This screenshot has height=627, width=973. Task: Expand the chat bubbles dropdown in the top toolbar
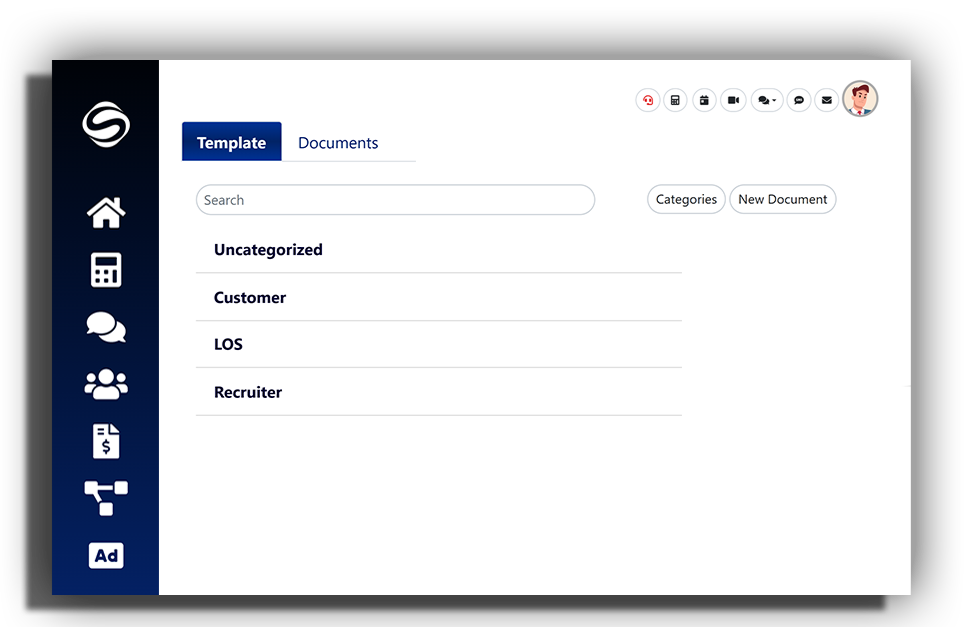767,100
